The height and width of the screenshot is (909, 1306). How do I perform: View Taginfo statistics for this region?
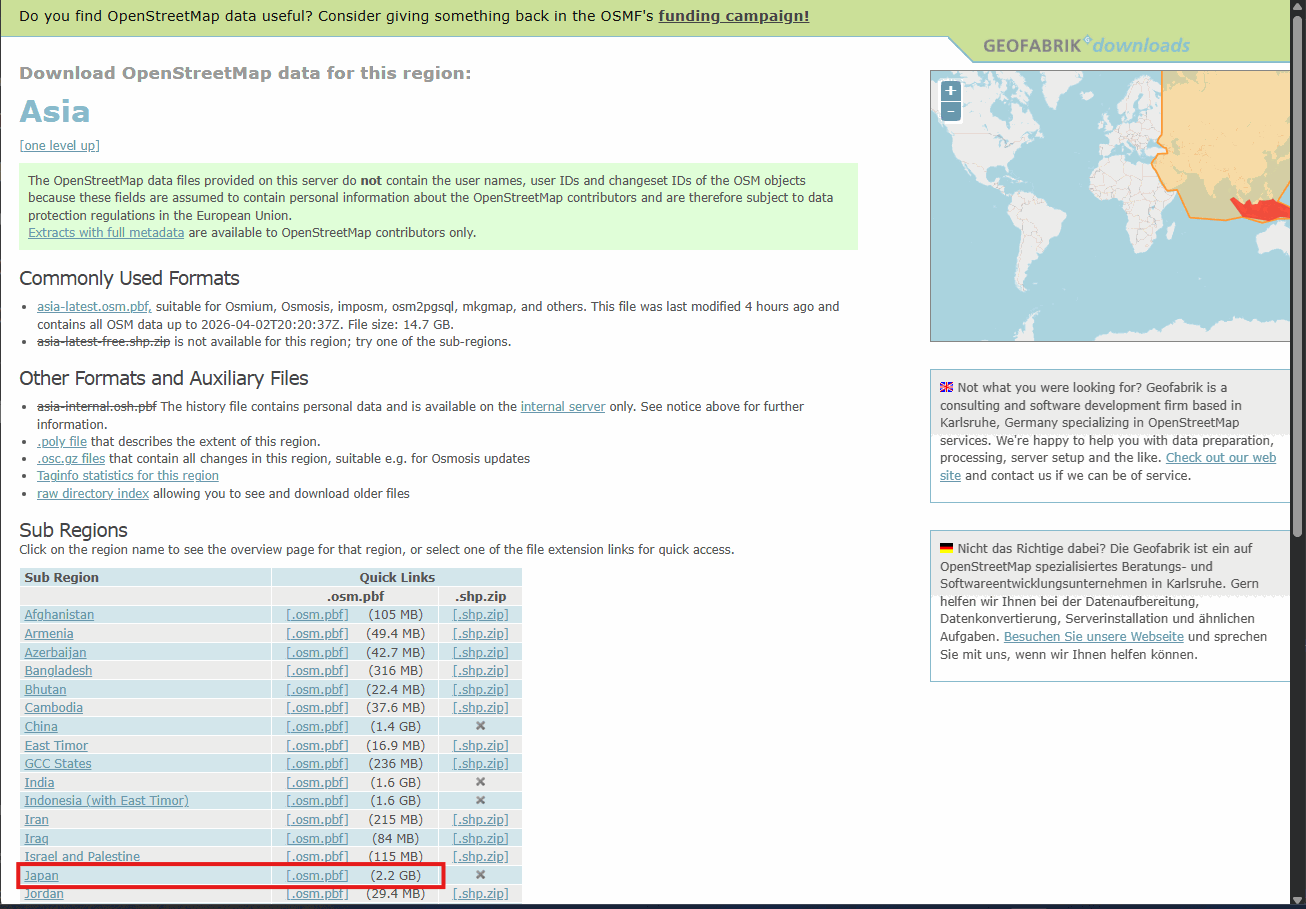tap(128, 476)
